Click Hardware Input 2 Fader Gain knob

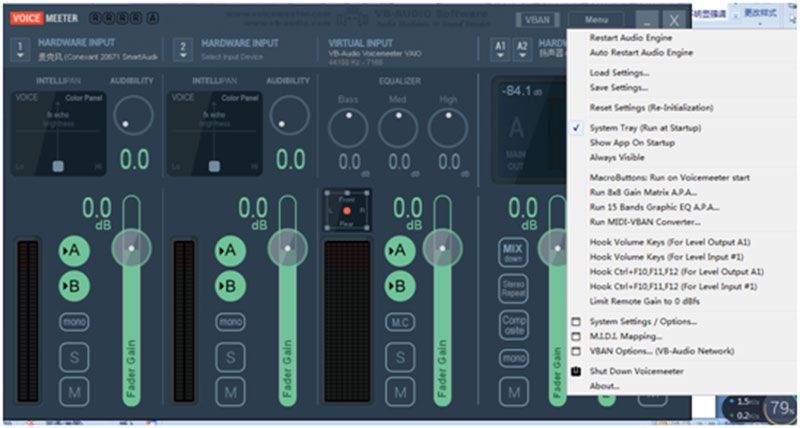(x=288, y=248)
